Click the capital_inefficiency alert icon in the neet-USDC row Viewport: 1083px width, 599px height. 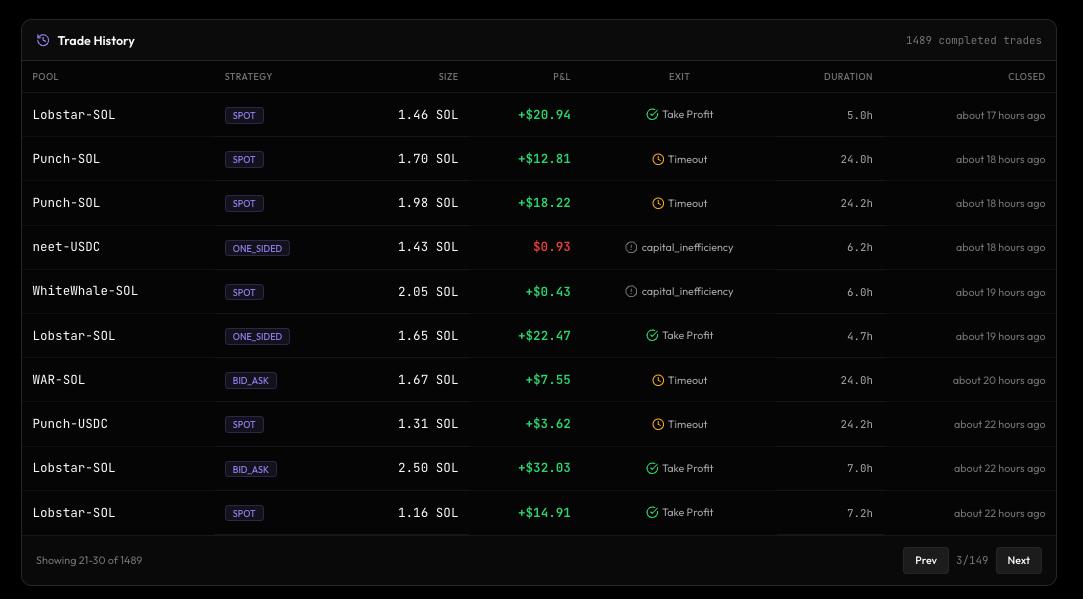coord(631,247)
